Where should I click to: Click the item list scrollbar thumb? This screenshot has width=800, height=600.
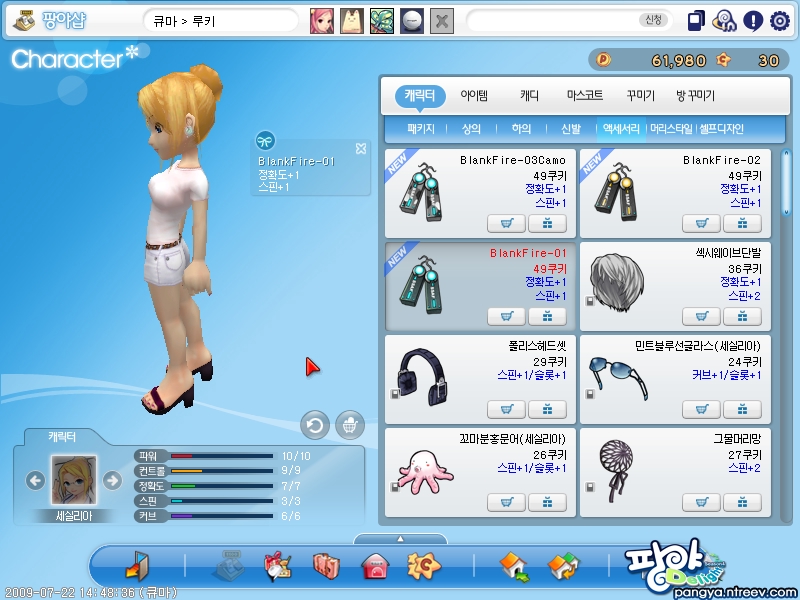[786, 183]
